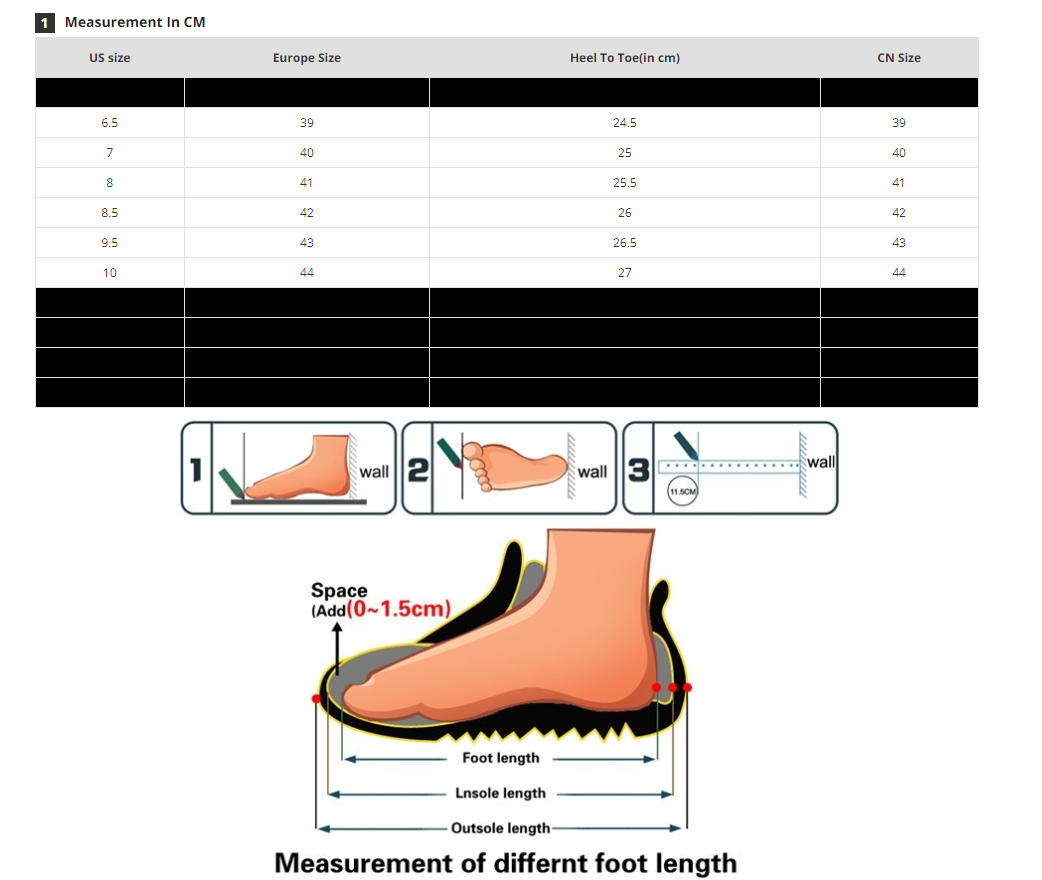
Task: Click the "Foot length" arrow label
Action: [x=500, y=758]
